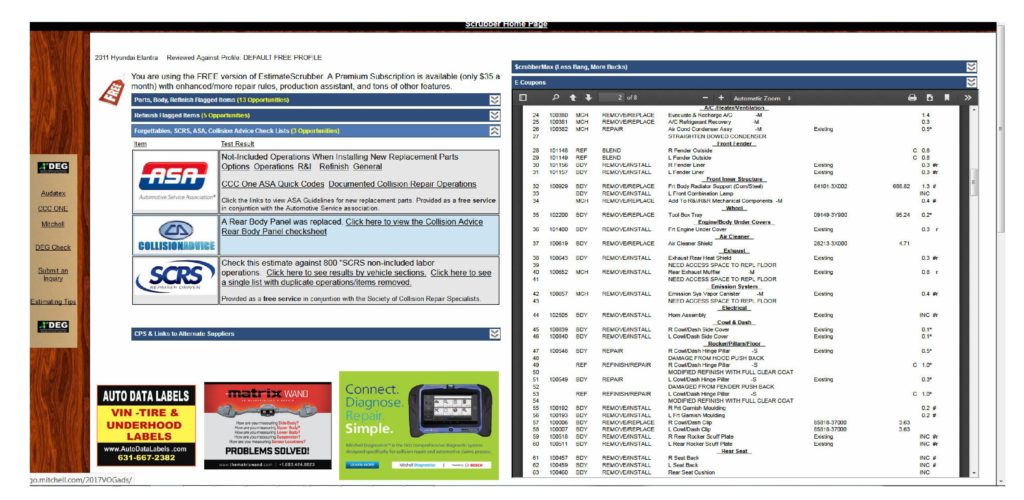Image resolution: width=1024 pixels, height=500 pixels.
Task: Open PDF tools double-arrow menu
Action: 967,97
